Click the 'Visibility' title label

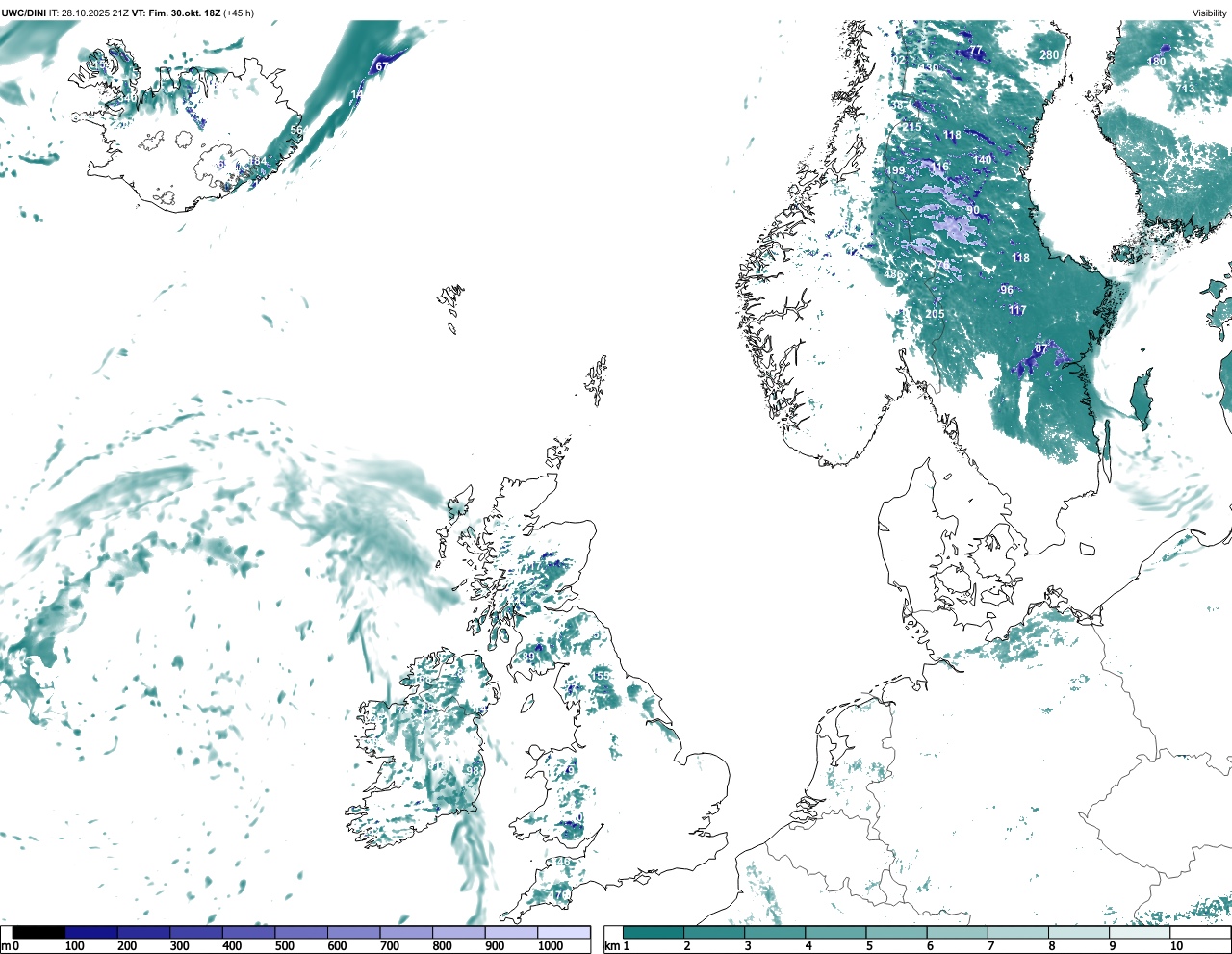(x=1210, y=13)
